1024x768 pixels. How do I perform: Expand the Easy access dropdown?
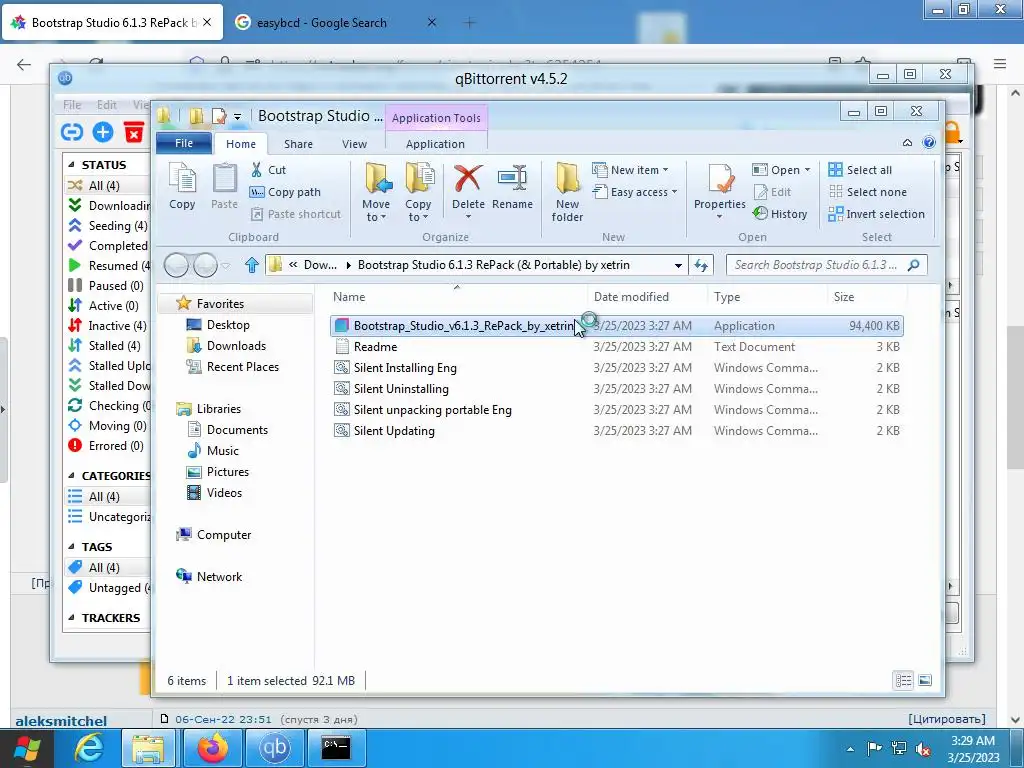click(x=674, y=192)
